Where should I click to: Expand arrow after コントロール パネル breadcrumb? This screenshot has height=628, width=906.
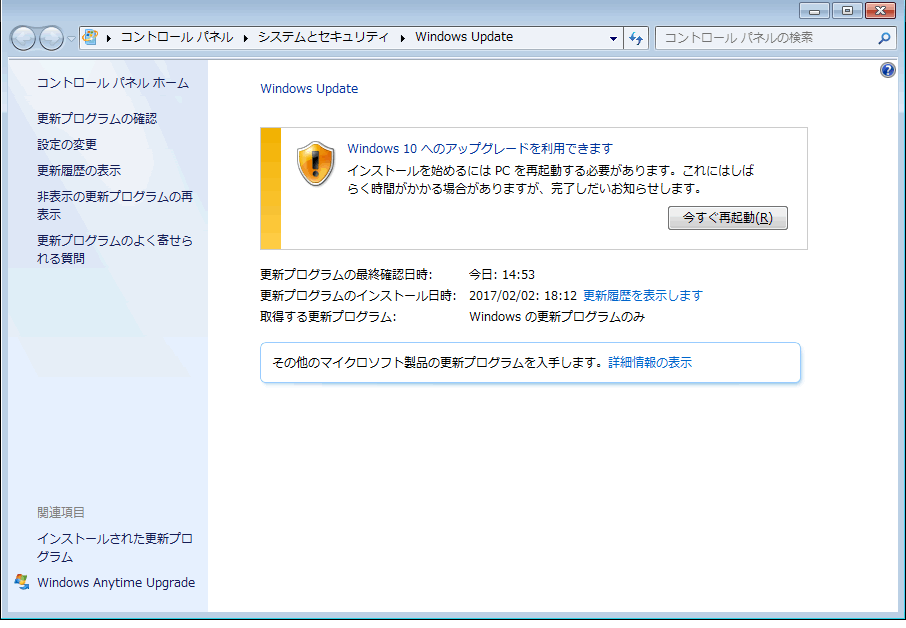click(246, 38)
